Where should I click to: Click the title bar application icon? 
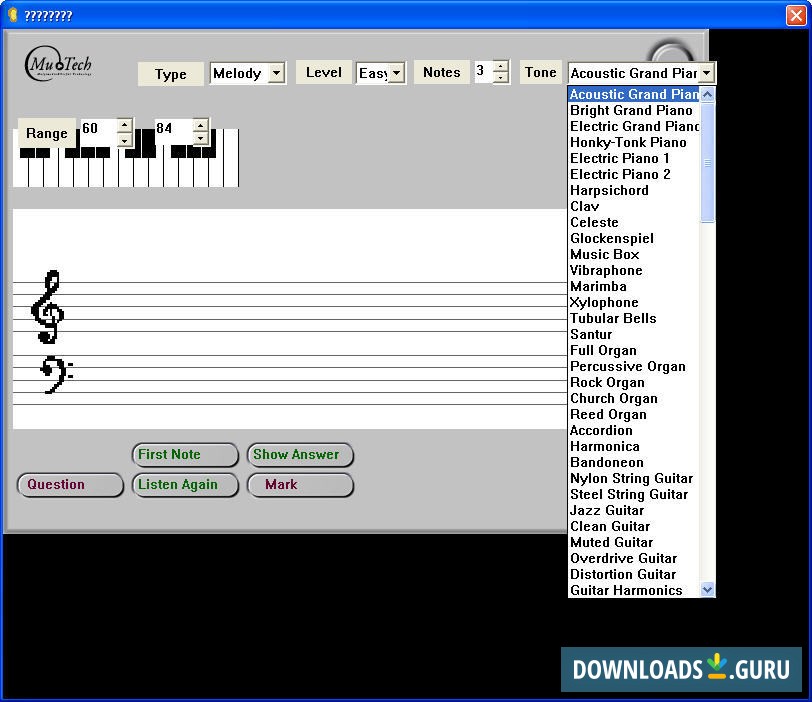point(12,15)
